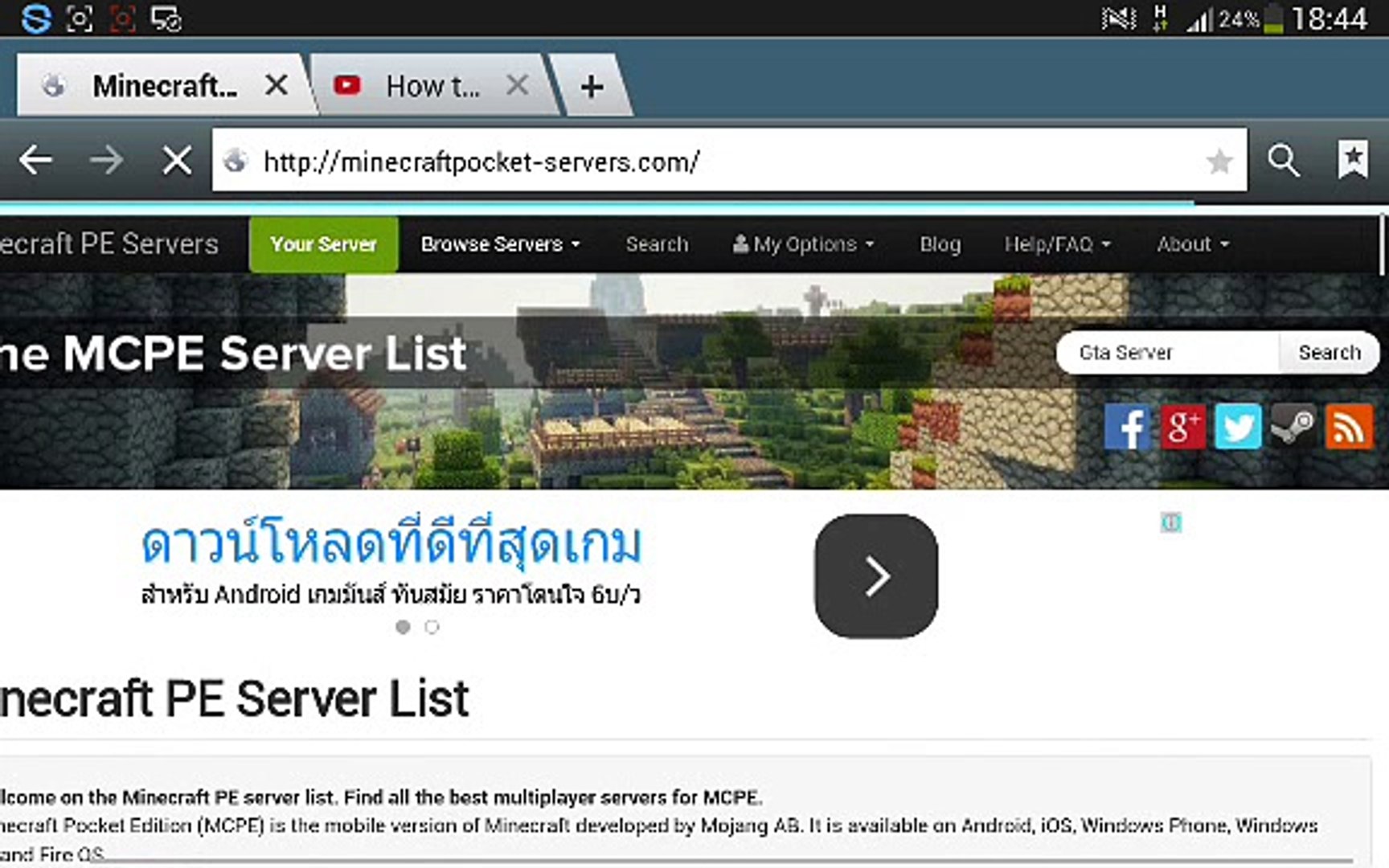Viewport: 1389px width, 868px height.
Task: Go back with the browser back arrow
Action: coord(36,160)
